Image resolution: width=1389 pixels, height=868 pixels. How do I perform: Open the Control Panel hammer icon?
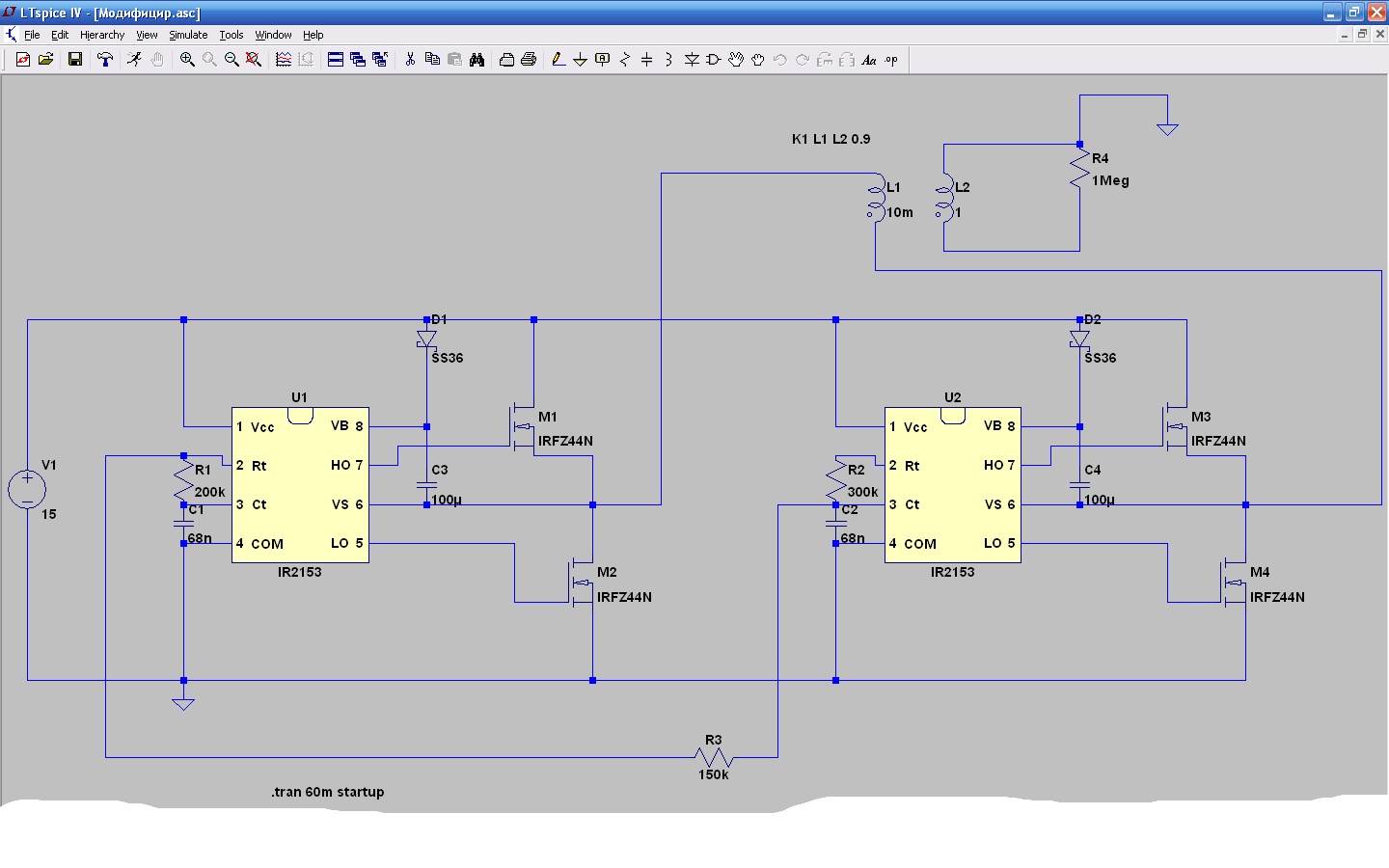(x=105, y=60)
